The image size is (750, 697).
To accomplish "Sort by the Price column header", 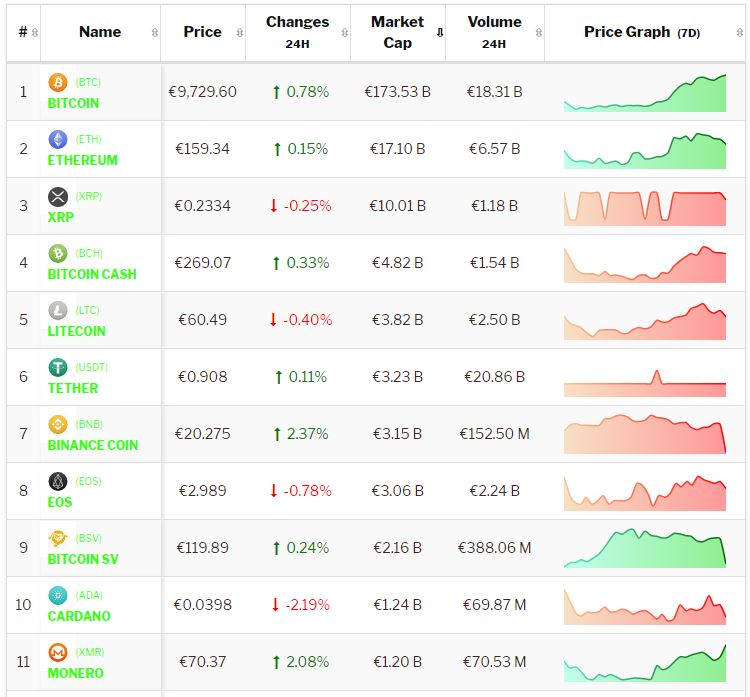I will (202, 32).
